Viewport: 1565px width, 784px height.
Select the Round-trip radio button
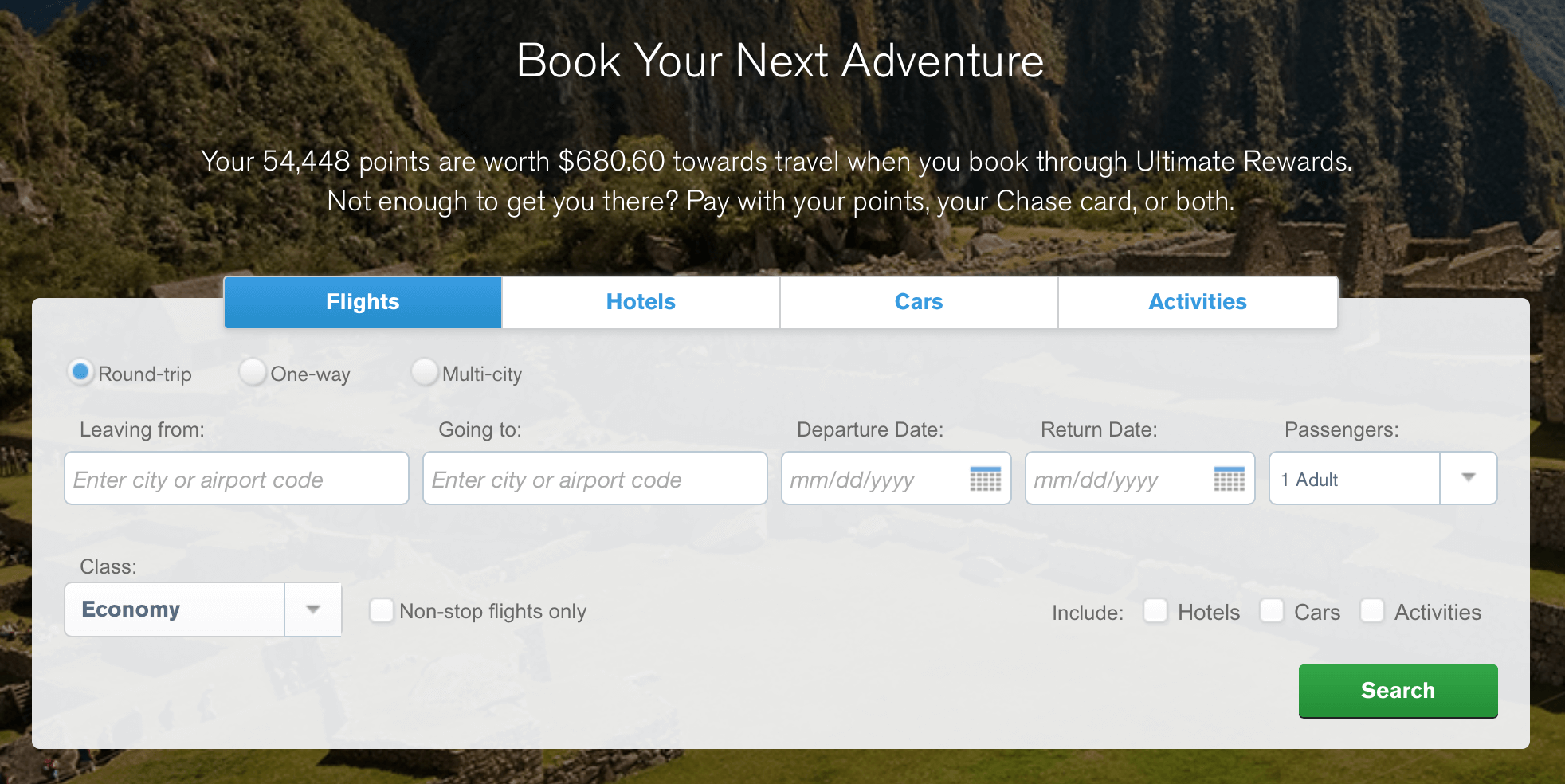(x=80, y=372)
